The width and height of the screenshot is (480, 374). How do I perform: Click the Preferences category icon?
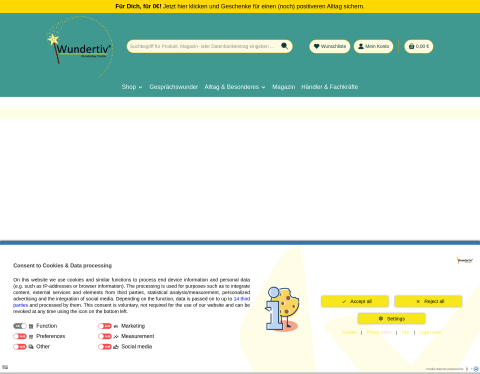[31, 337]
